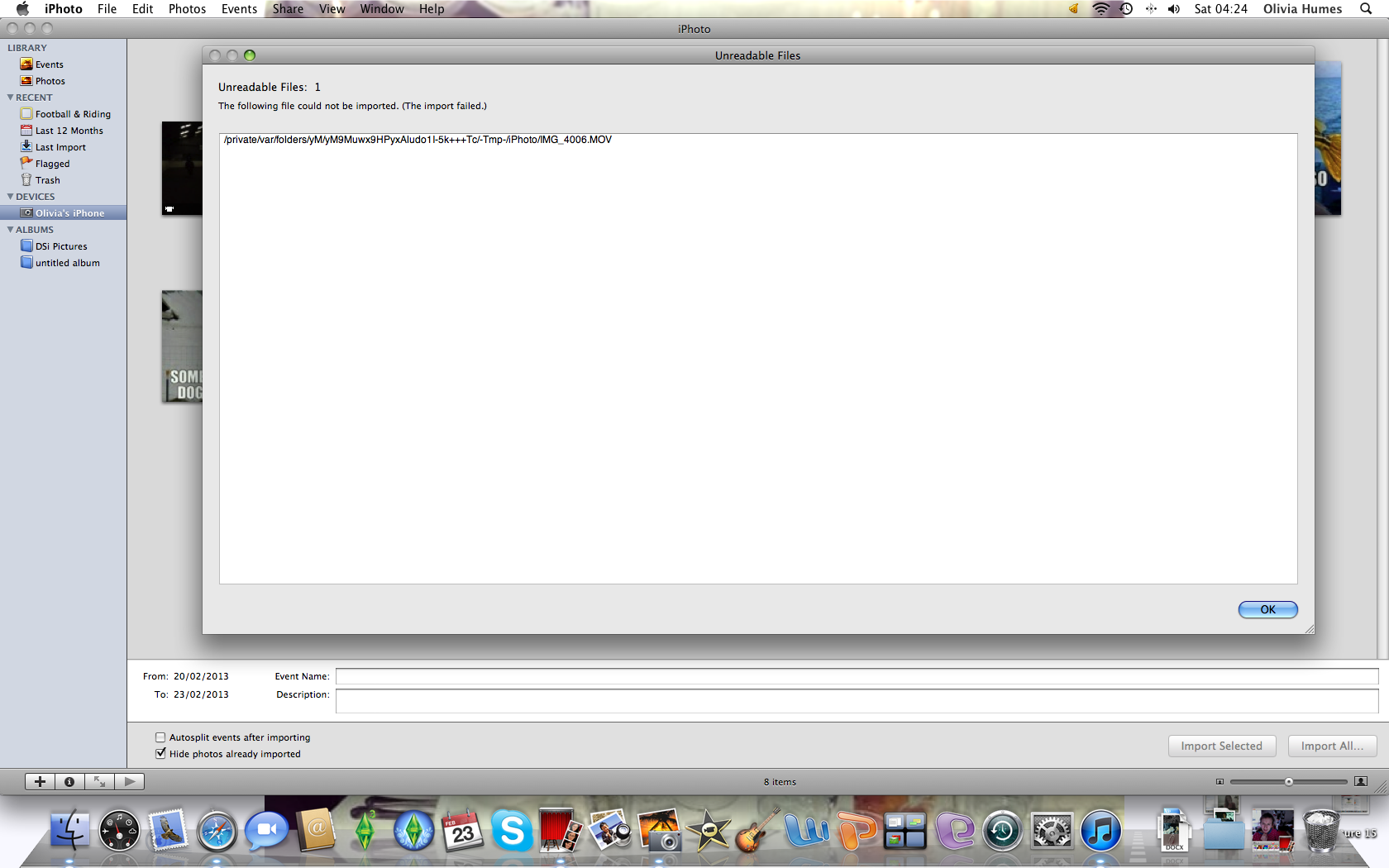The height and width of the screenshot is (868, 1389).
Task: Start slideshow with the play button
Action: pyautogui.click(x=129, y=781)
